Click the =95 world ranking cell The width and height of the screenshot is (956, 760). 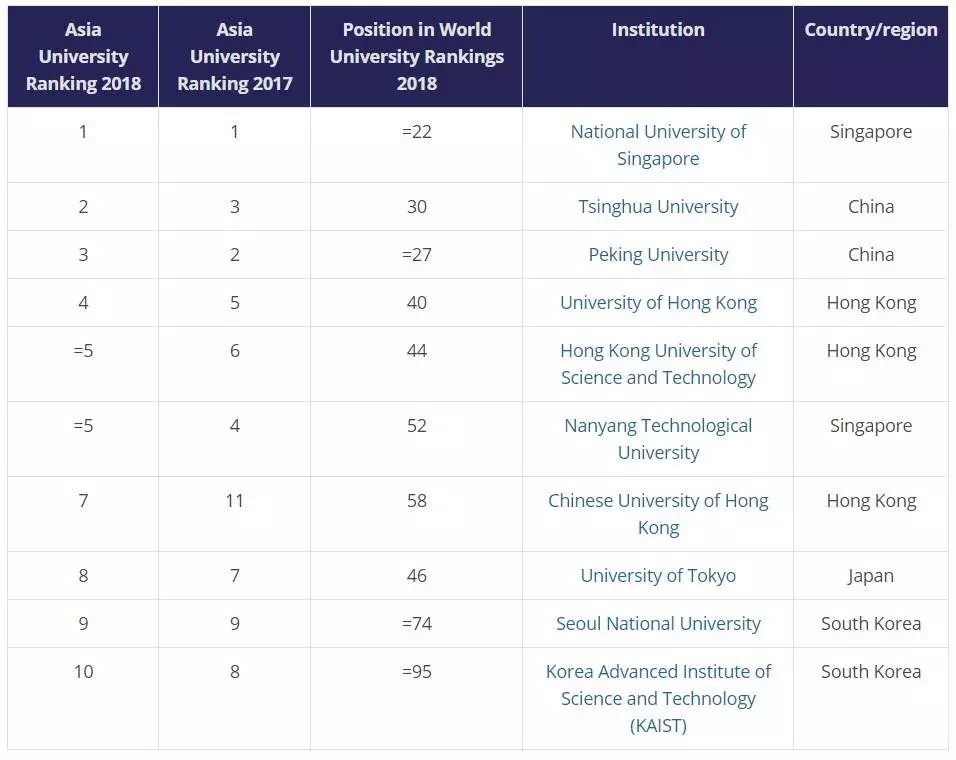(416, 672)
